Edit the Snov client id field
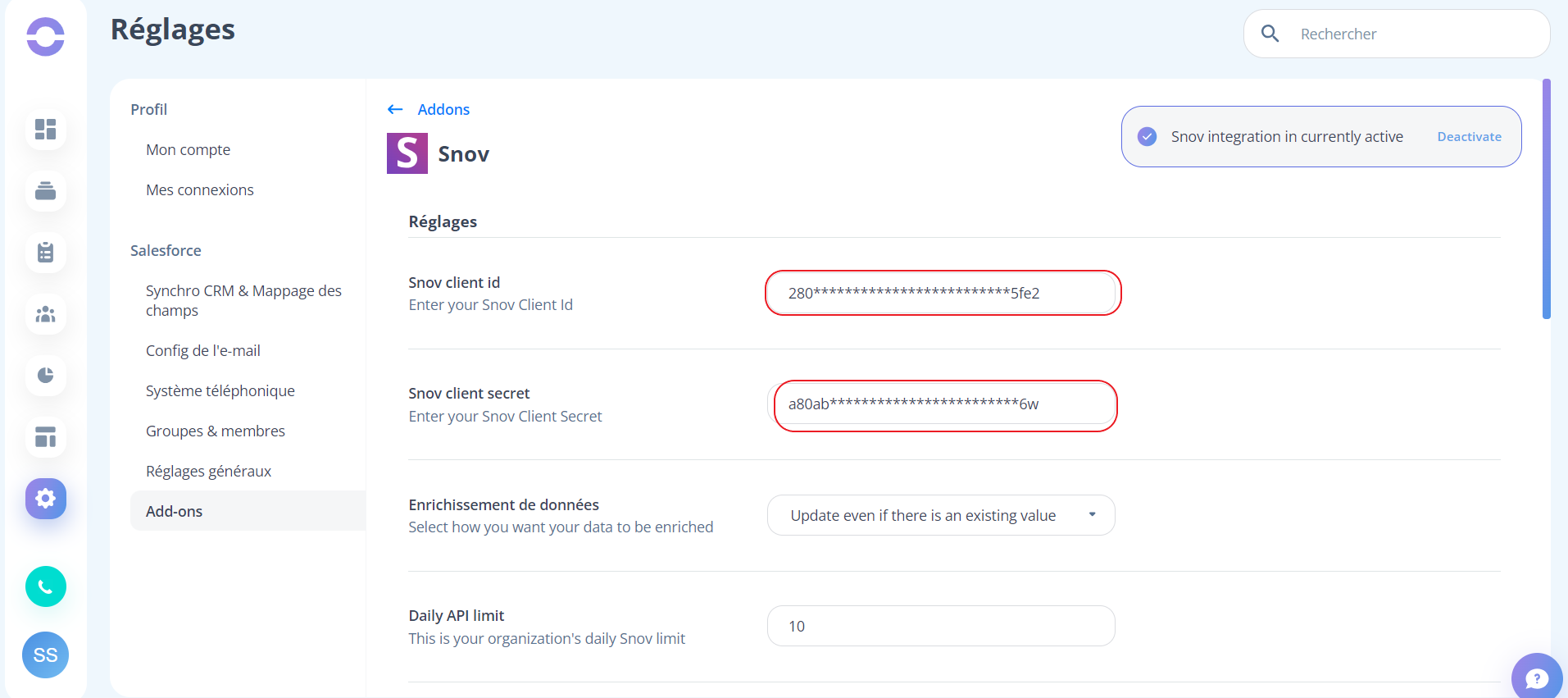The height and width of the screenshot is (698, 1568). tap(941, 293)
